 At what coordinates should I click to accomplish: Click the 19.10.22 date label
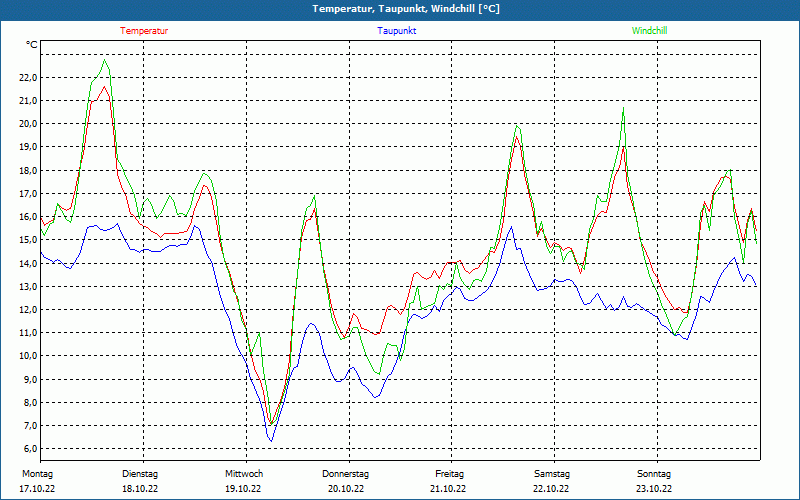pyautogui.click(x=243, y=489)
